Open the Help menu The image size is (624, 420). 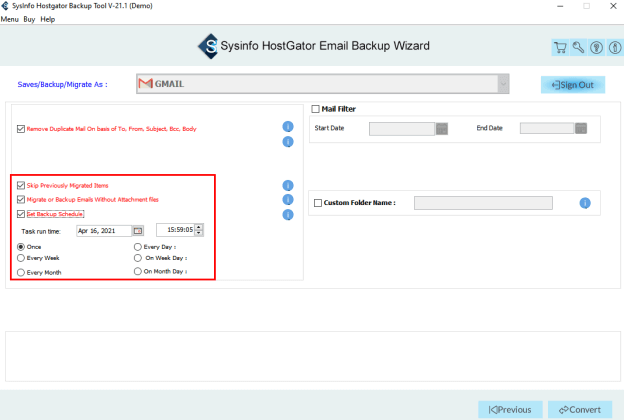[x=48, y=19]
